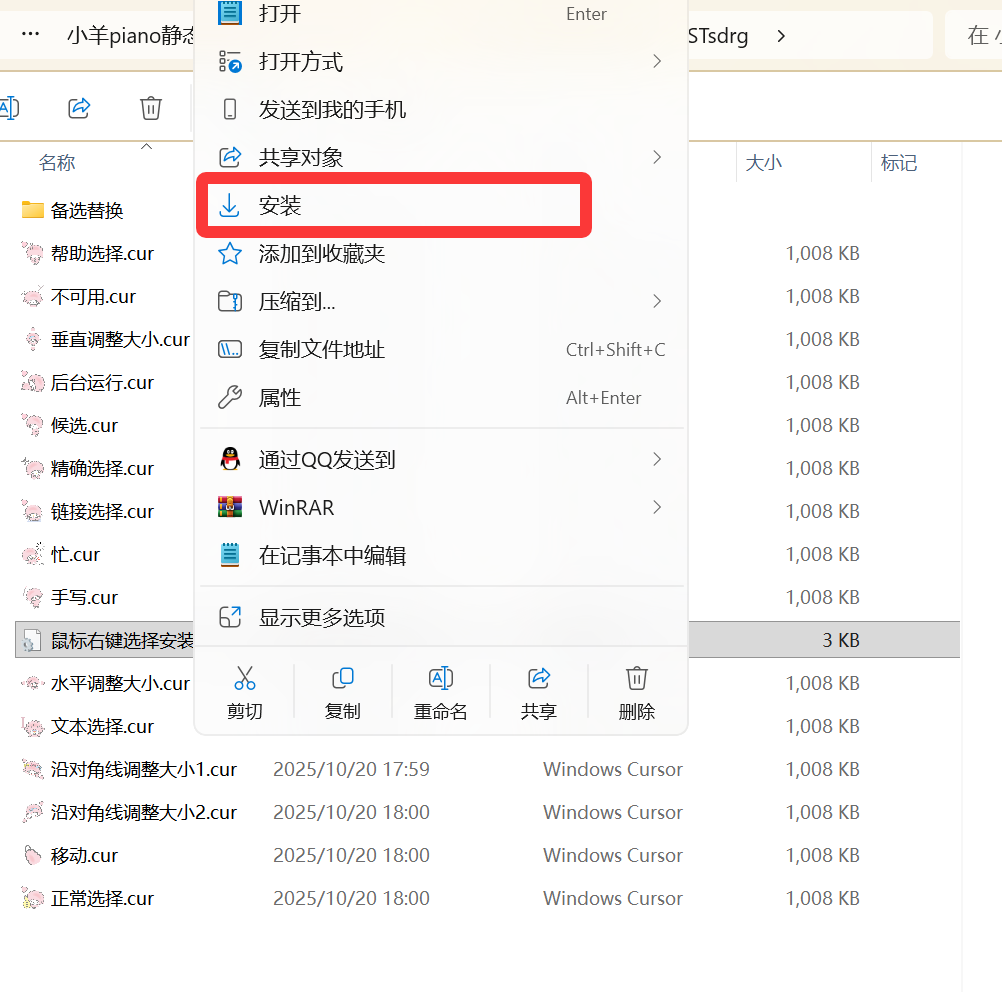The height and width of the screenshot is (992, 1002).
Task: Click the share icon in Explorer toolbar
Action: [80, 108]
